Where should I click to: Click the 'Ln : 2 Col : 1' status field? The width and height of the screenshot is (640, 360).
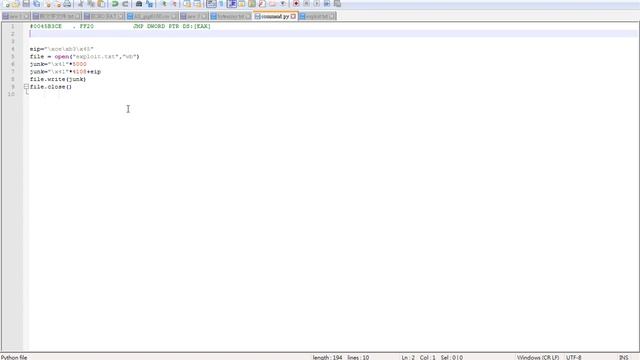(418, 357)
